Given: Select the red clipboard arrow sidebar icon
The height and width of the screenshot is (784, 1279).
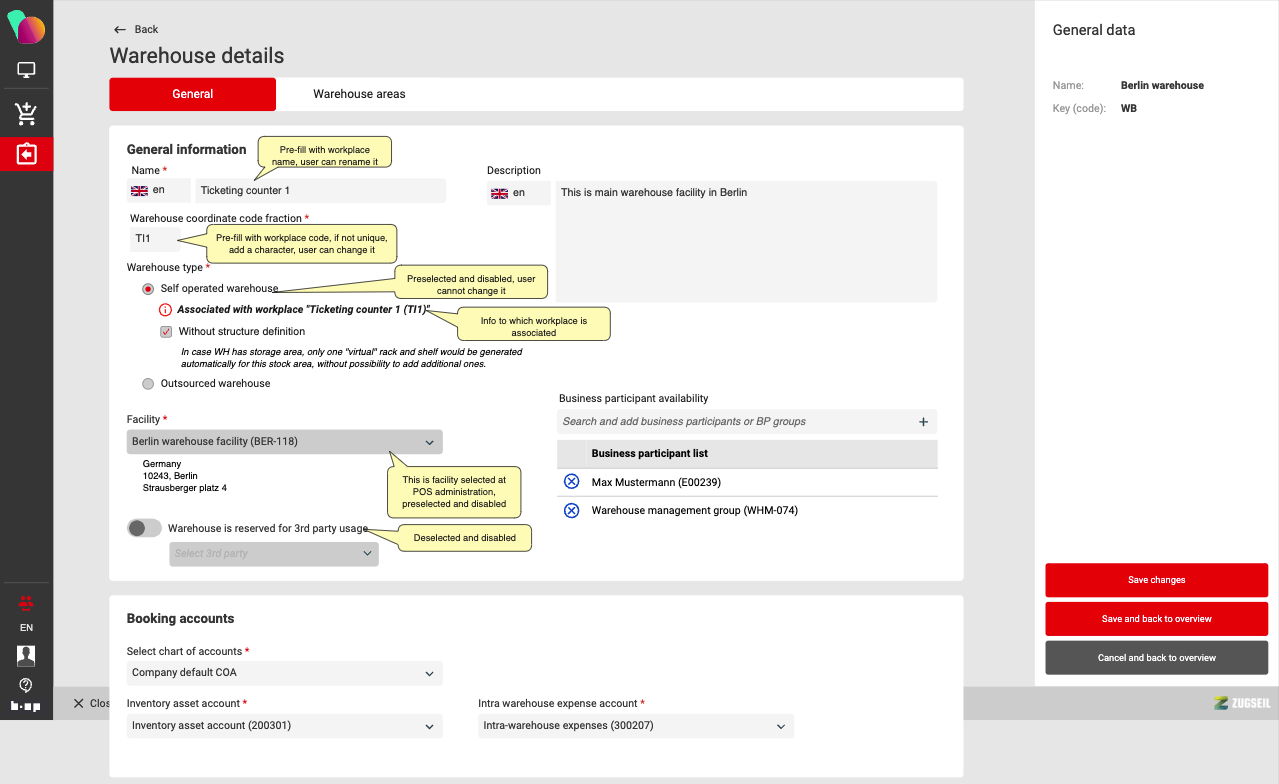Looking at the screenshot, I should pos(26,154).
